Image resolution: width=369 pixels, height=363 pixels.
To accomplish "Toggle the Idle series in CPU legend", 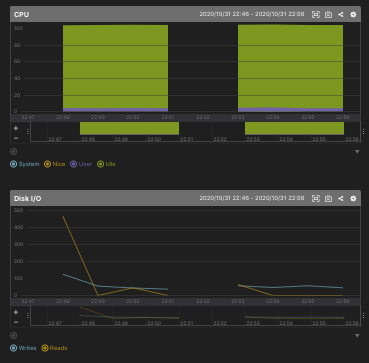I will point(106,164).
